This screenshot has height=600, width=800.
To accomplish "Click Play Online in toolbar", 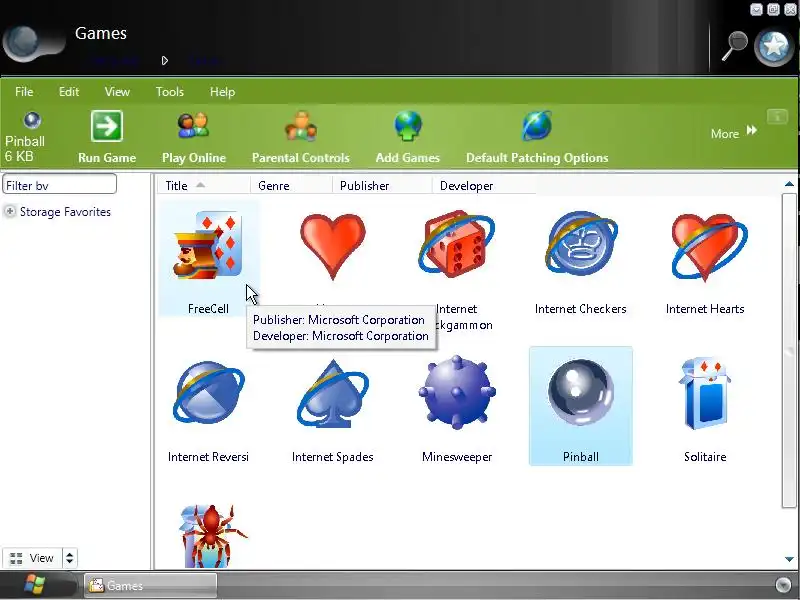I will point(194,137).
